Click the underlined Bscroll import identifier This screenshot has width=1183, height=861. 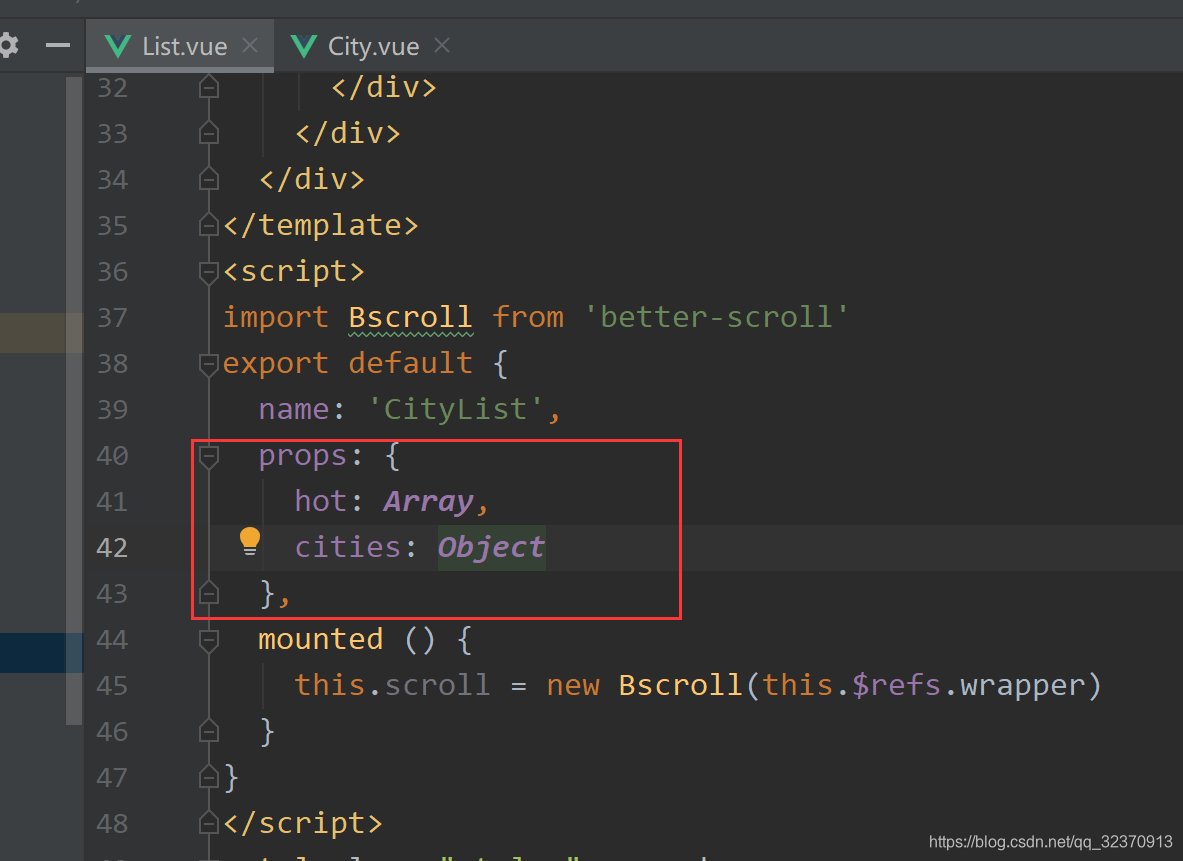click(x=410, y=317)
